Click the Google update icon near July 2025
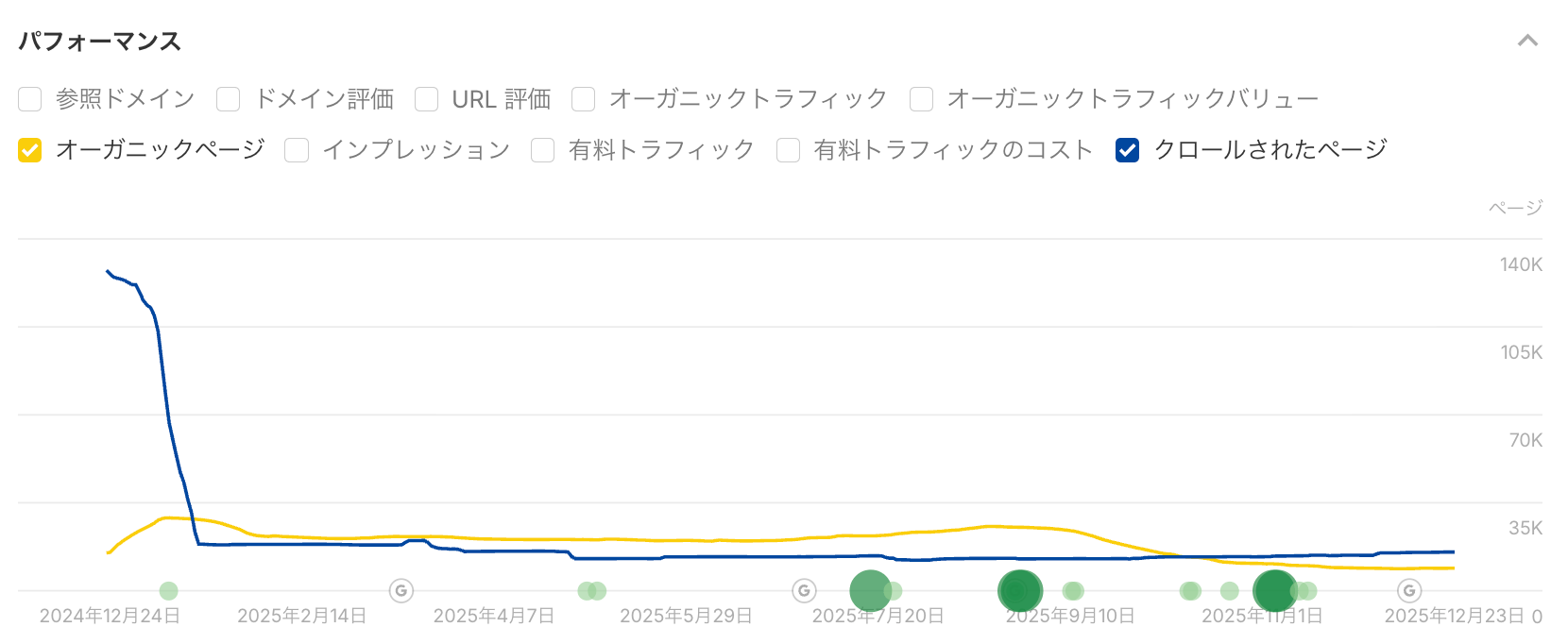1568x644 pixels. [x=804, y=591]
